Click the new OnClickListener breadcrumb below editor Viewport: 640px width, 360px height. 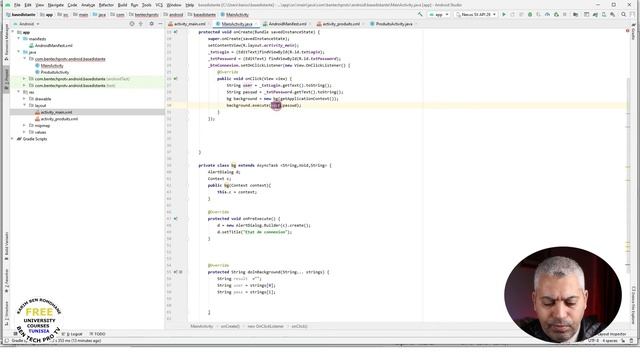click(265, 327)
